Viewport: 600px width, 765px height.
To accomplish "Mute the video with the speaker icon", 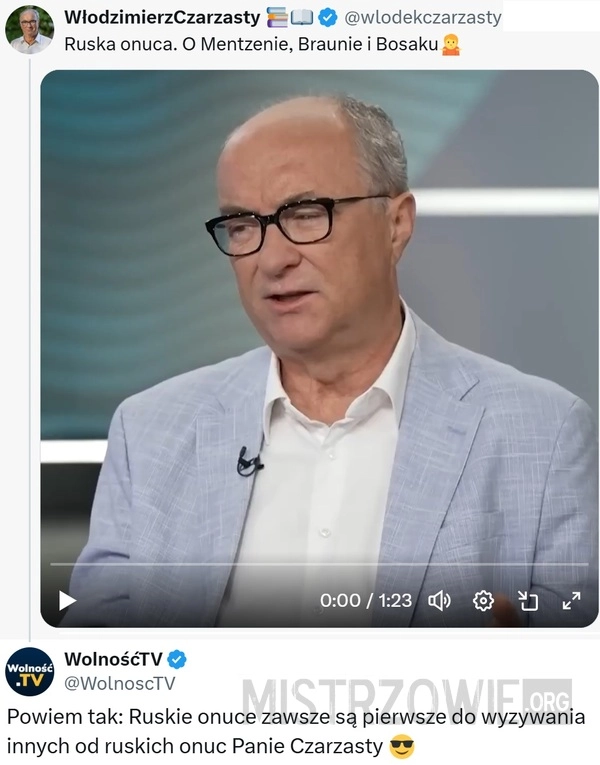I will tap(439, 601).
